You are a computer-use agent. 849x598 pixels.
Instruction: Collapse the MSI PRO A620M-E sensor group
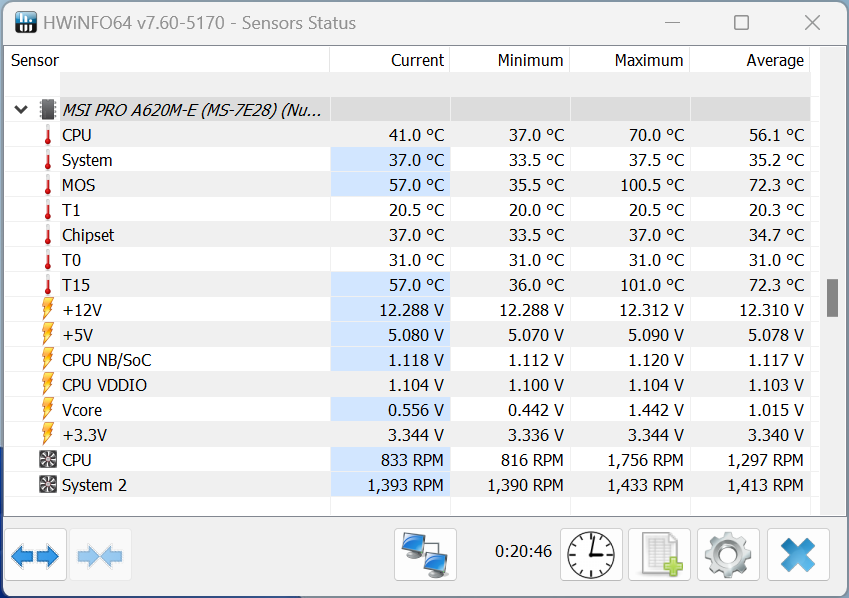click(21, 110)
